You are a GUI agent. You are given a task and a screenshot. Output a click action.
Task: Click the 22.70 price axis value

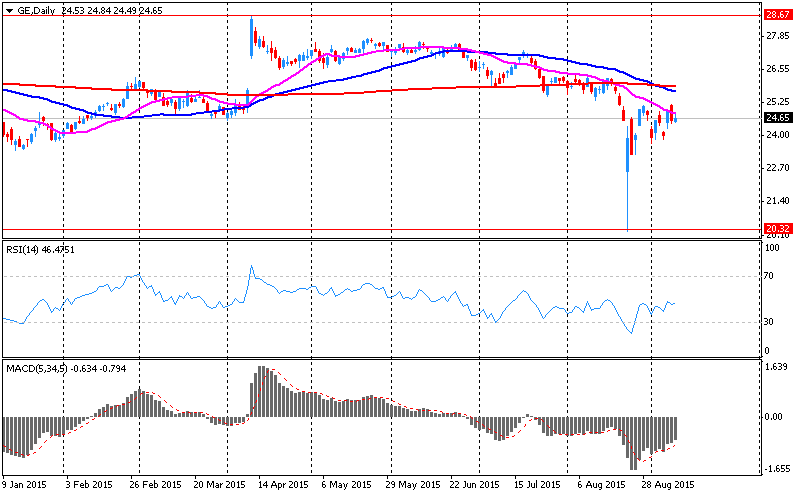point(778,168)
